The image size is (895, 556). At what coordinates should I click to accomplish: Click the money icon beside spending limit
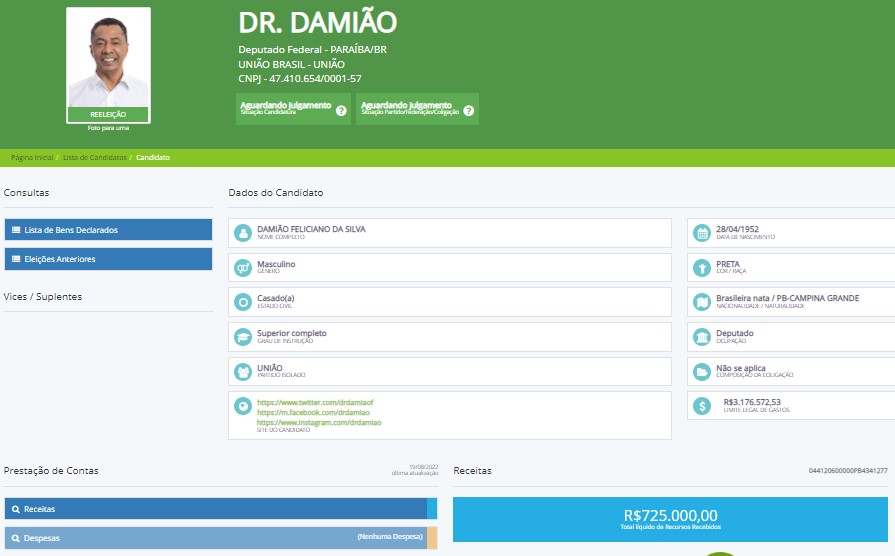[701, 406]
